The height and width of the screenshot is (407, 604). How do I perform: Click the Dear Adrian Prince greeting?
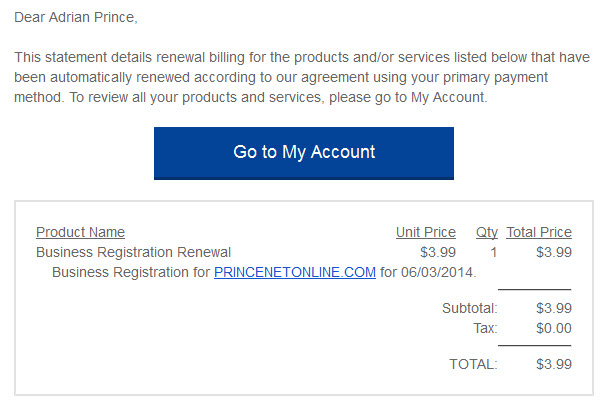pos(76,17)
